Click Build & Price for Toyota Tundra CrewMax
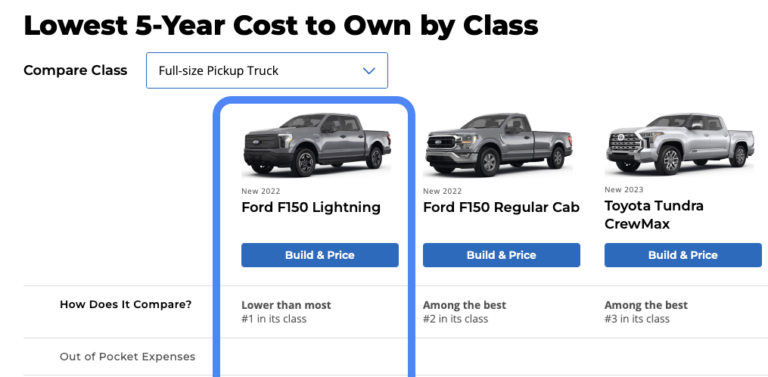 (x=683, y=255)
